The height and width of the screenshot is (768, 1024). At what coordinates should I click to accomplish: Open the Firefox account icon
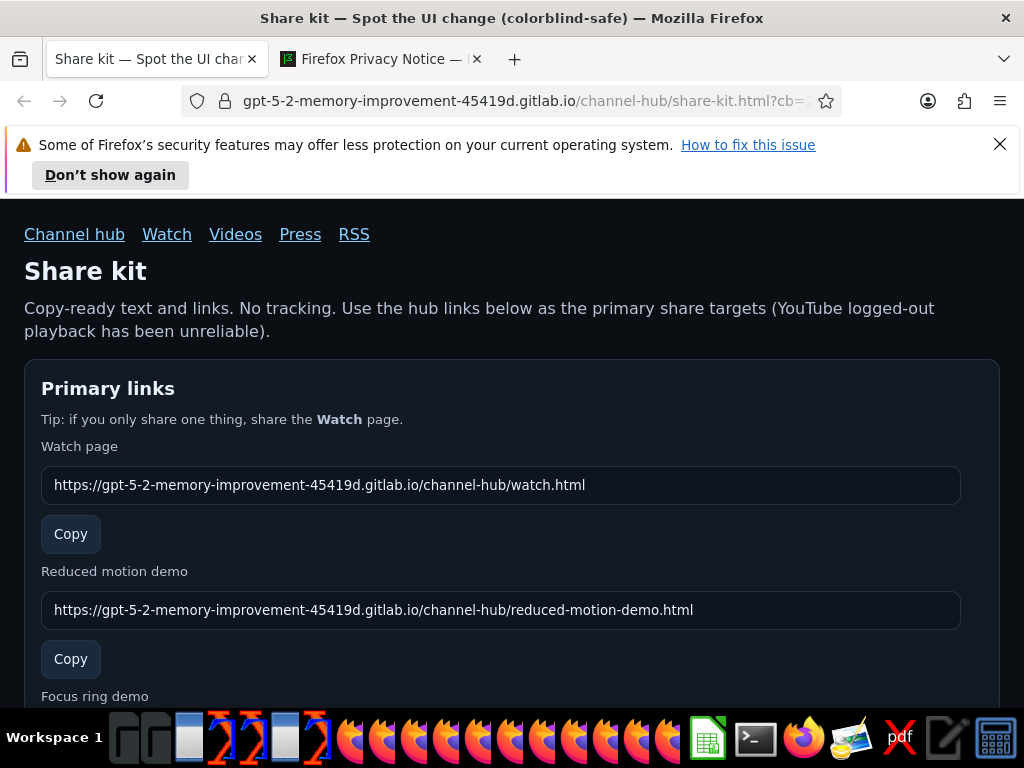pyautogui.click(x=927, y=101)
